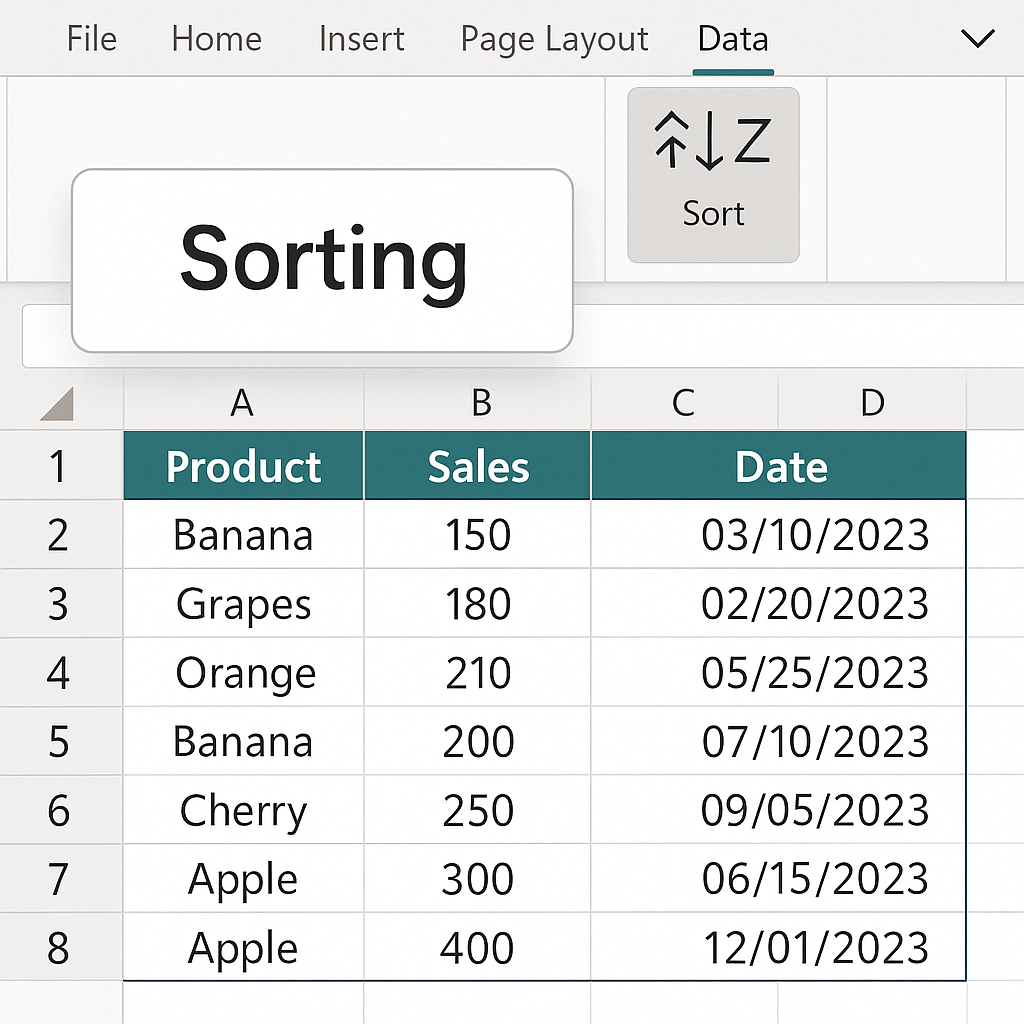Go to the Page Layout tab
This screenshot has height=1024, width=1024.
pos(554,40)
